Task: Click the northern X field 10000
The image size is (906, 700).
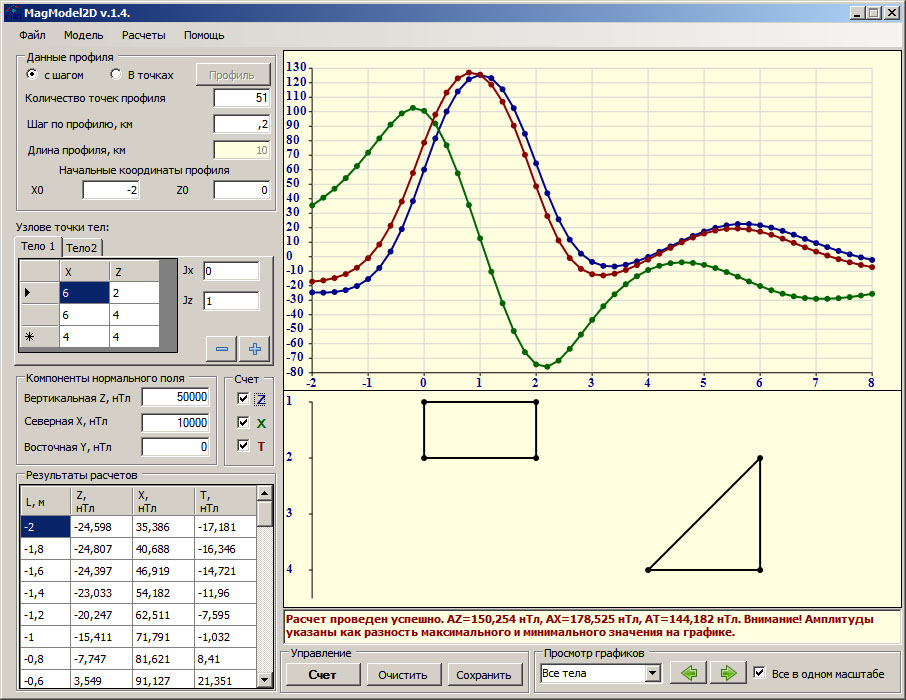Action: (x=176, y=423)
